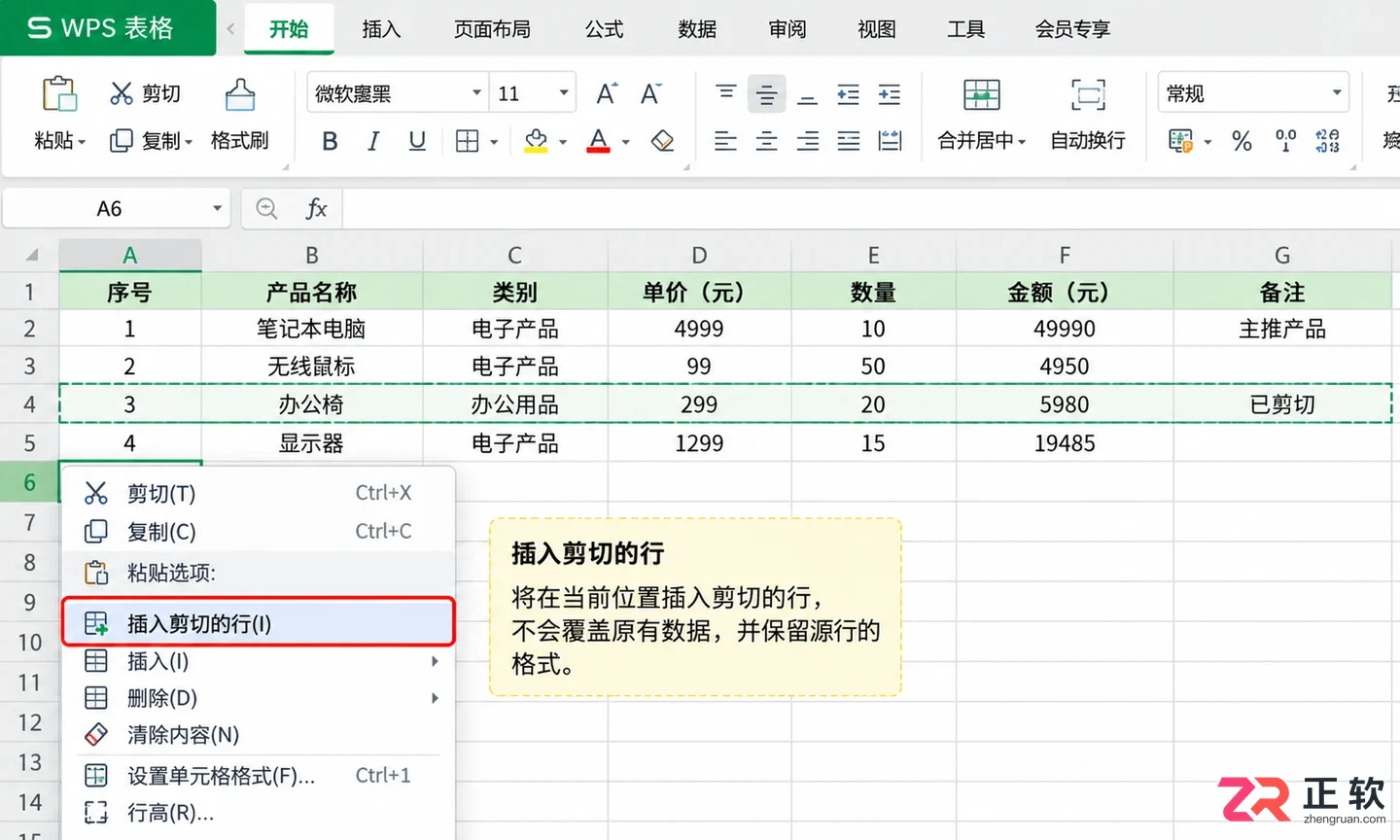Screen dimensions: 1400x840
Task: Align text left
Action: [725, 141]
